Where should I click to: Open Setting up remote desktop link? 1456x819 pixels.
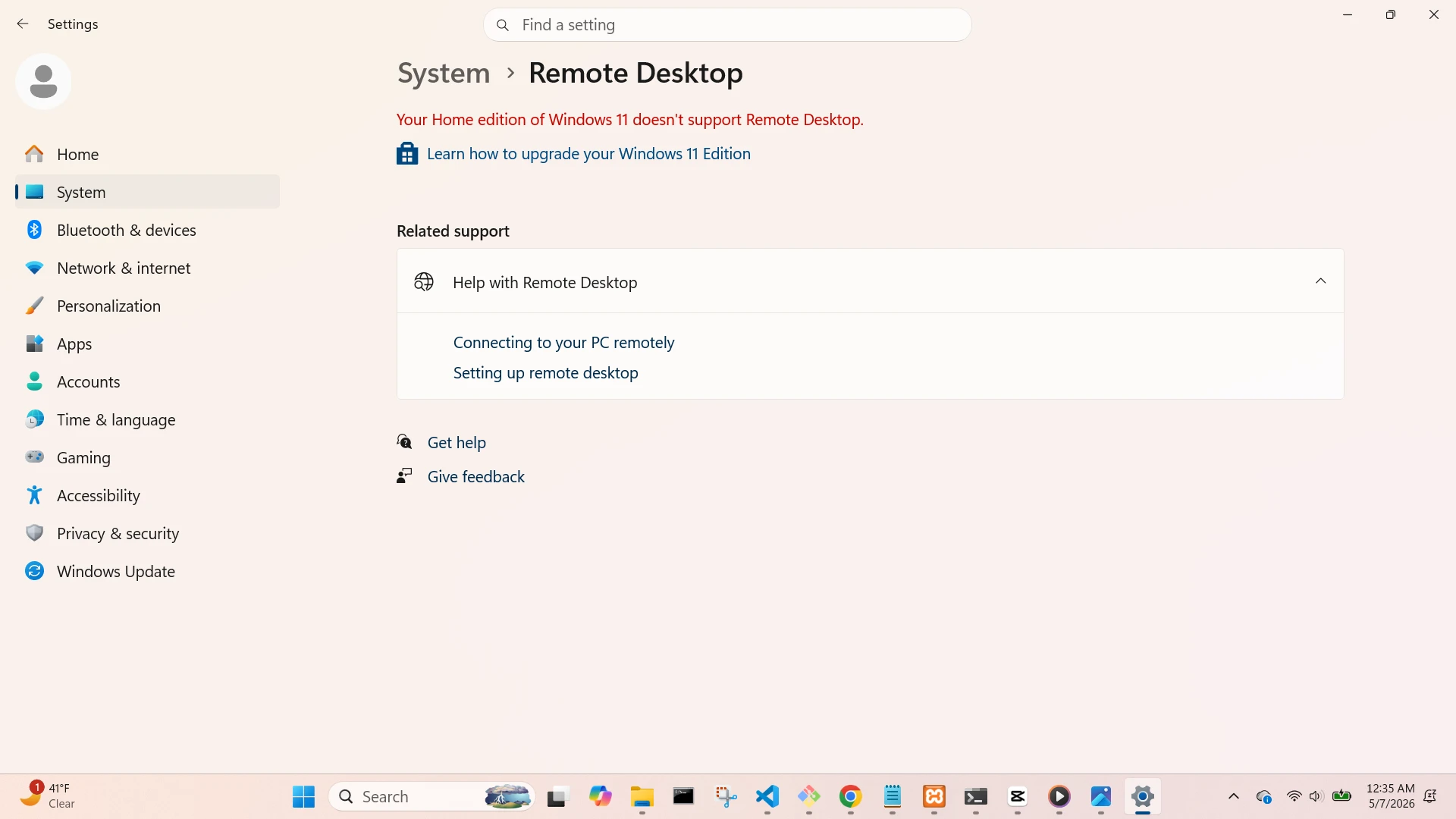545,373
